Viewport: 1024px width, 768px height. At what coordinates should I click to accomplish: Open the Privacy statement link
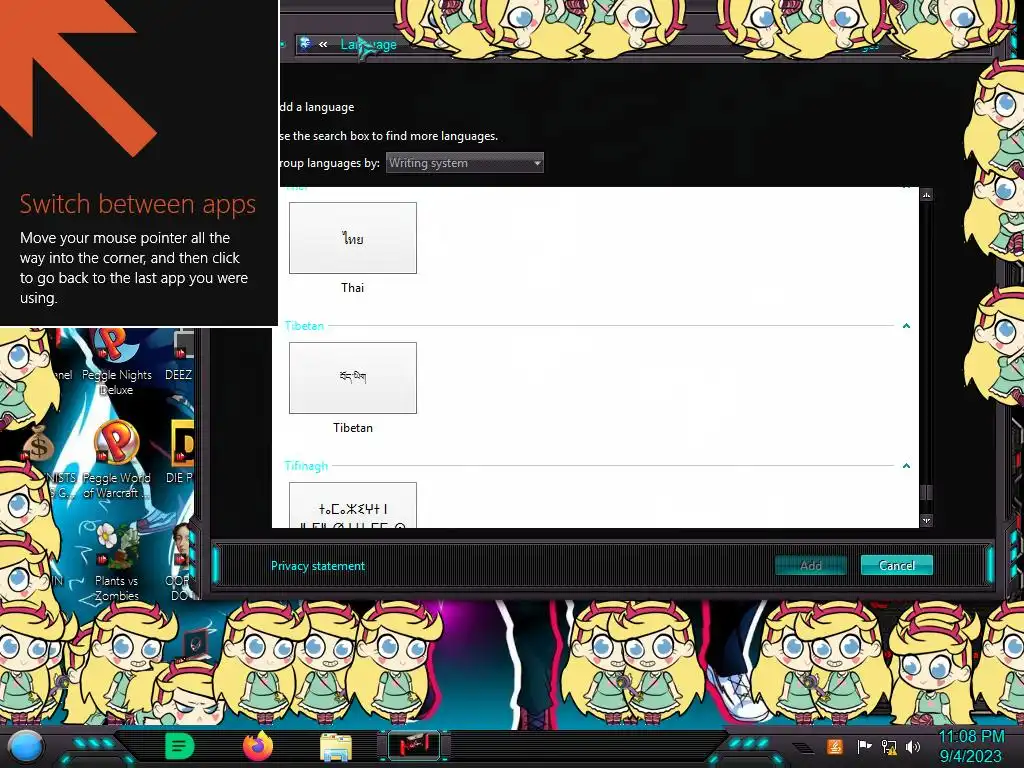pos(318,566)
